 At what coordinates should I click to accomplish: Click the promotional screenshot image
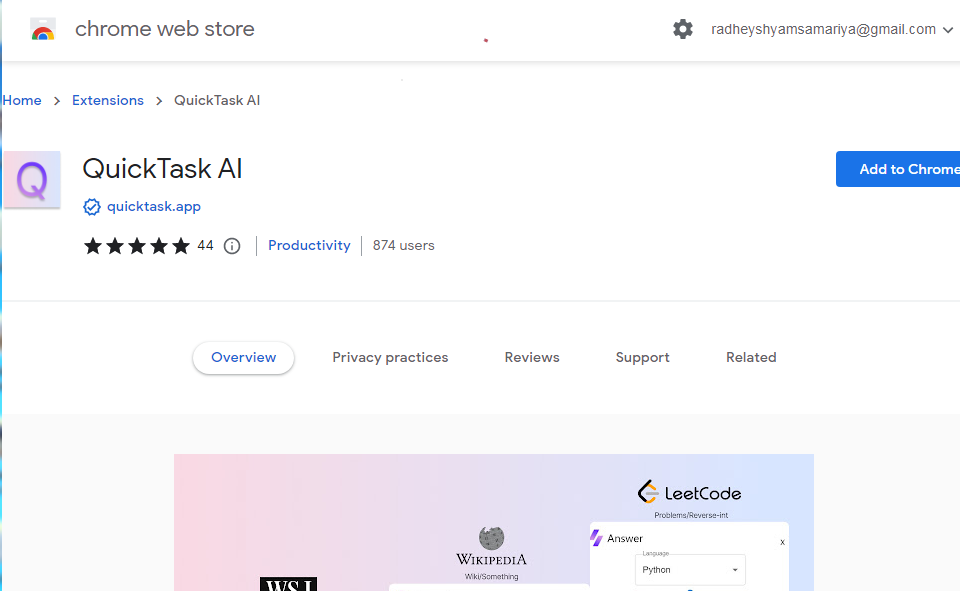click(494, 520)
